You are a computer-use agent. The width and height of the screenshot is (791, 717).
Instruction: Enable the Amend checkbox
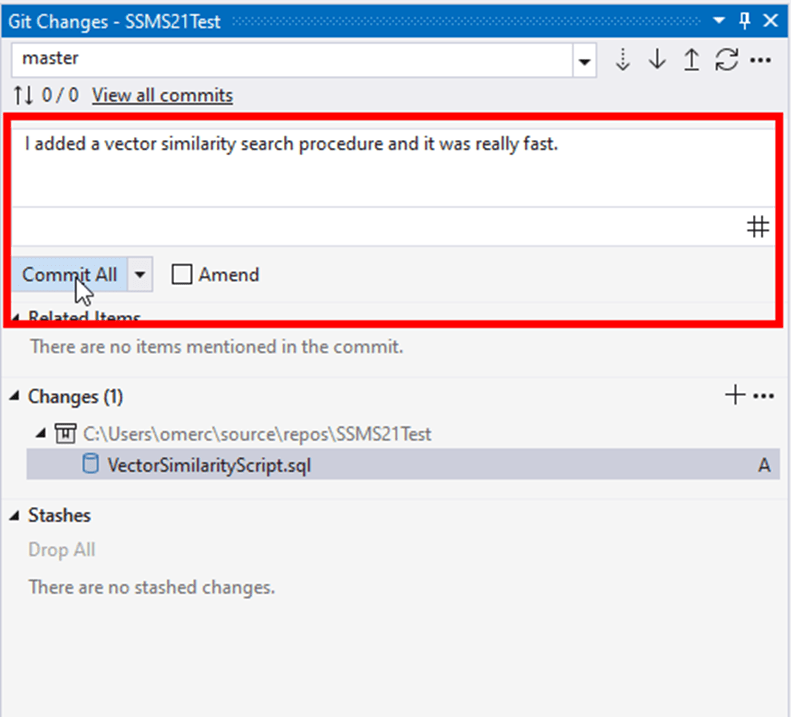pos(182,275)
